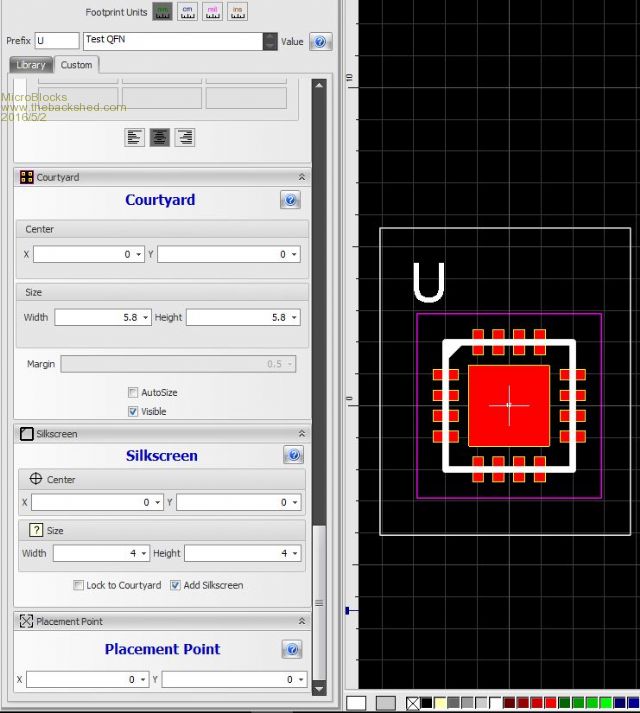Set footprint units to cm
Image resolution: width=640 pixels, height=713 pixels.
point(187,12)
